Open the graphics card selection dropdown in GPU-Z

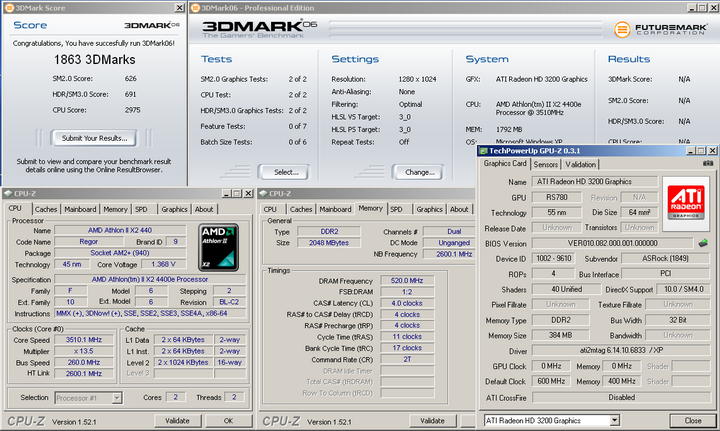pyautogui.click(x=614, y=420)
